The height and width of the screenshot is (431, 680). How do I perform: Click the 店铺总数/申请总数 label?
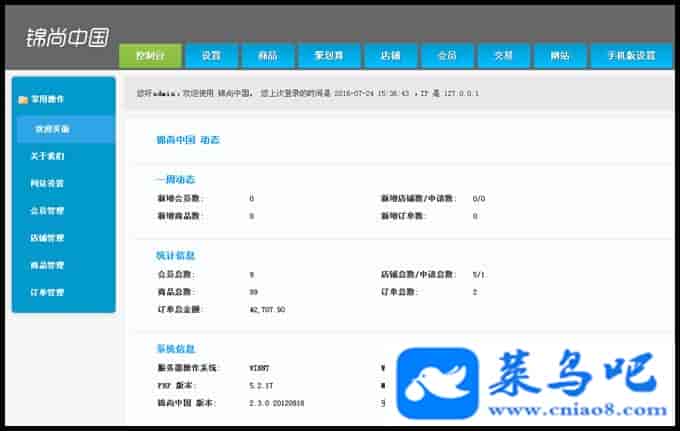pos(418,274)
